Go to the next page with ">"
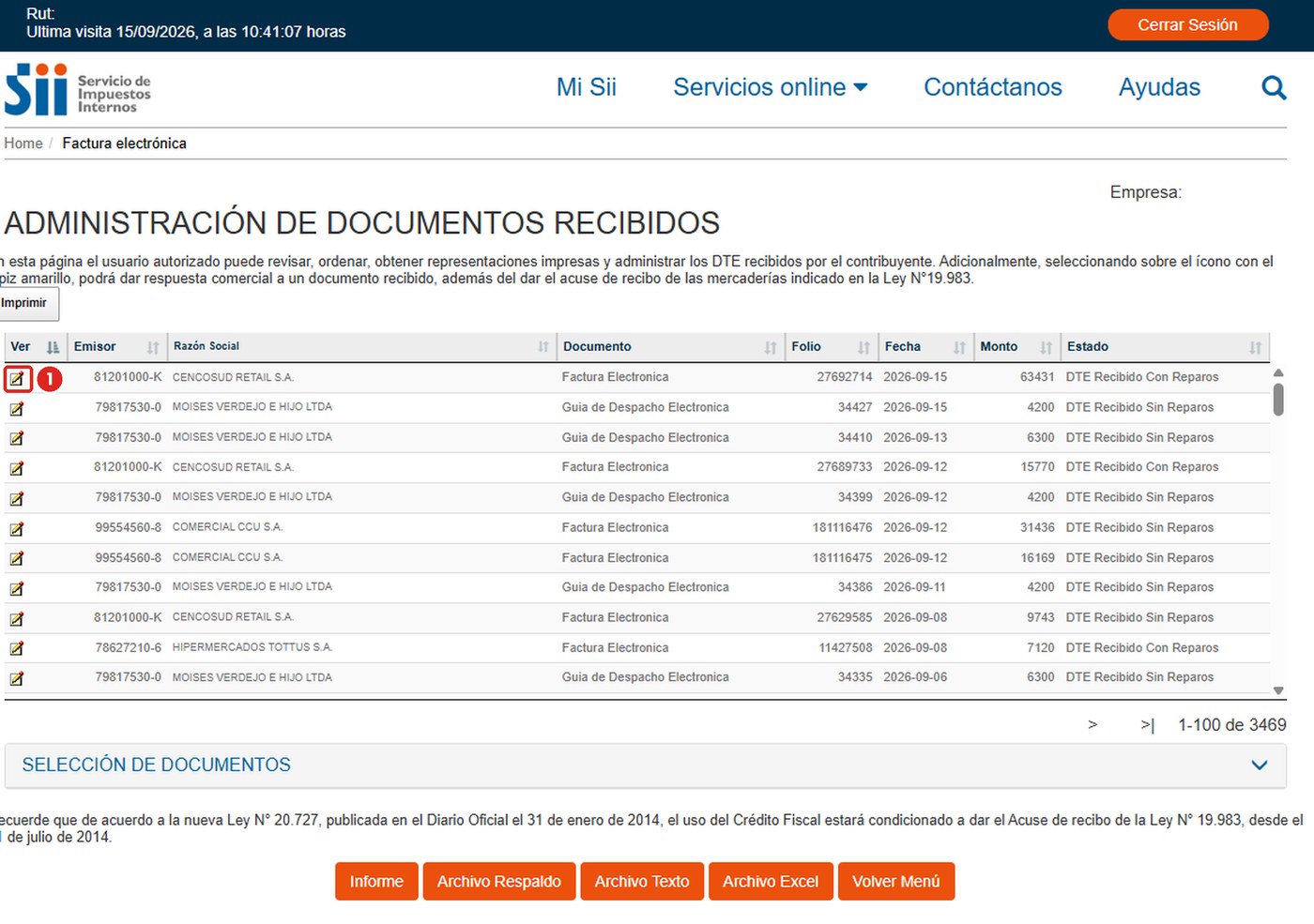 pos(1092,725)
